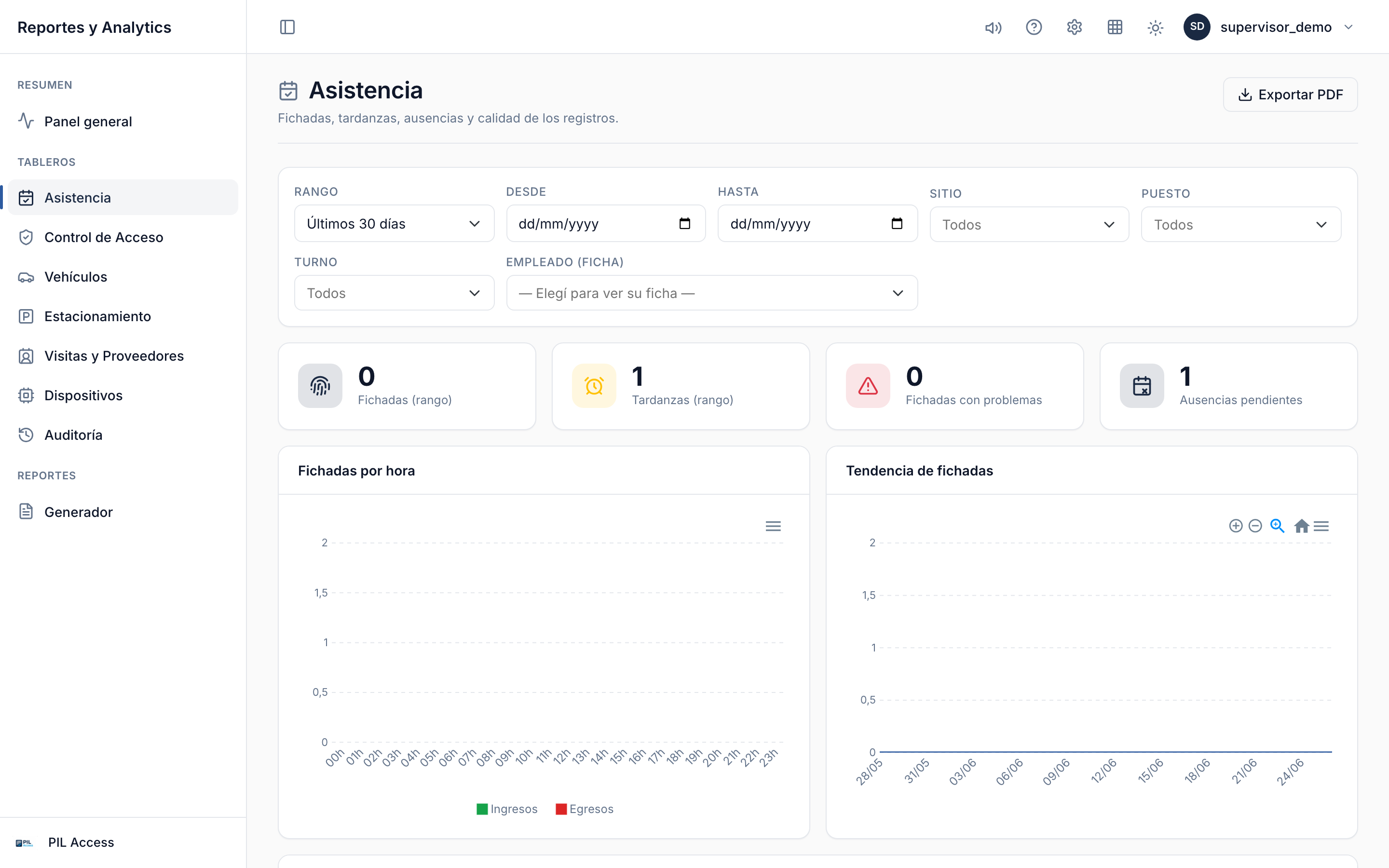The image size is (1389, 868).
Task: Click the sound announcements speaker icon
Action: pos(993,27)
